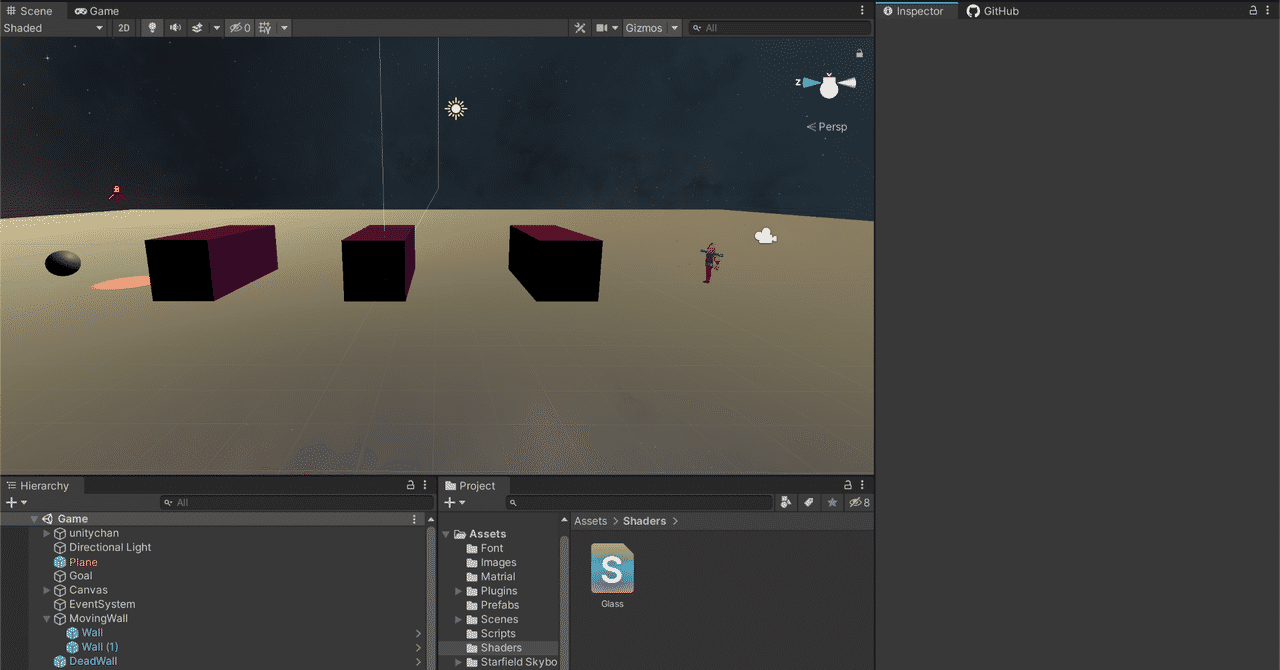Search assets by label tag icon

[x=809, y=503]
